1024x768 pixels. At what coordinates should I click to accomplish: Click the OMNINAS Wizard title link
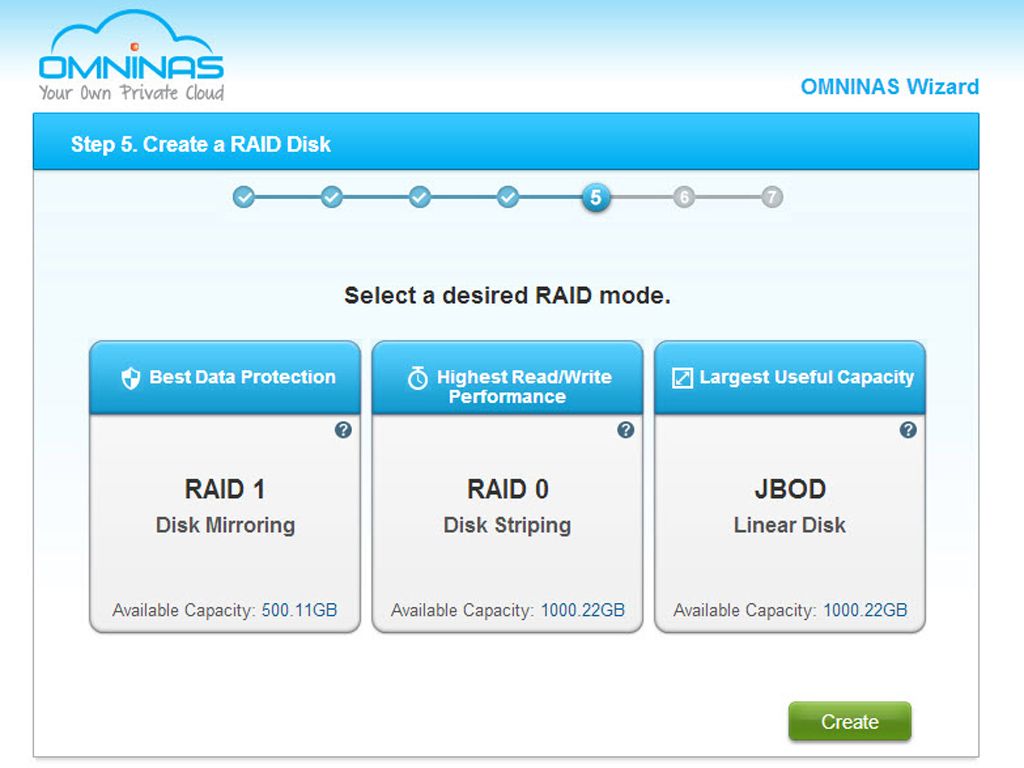tap(889, 87)
